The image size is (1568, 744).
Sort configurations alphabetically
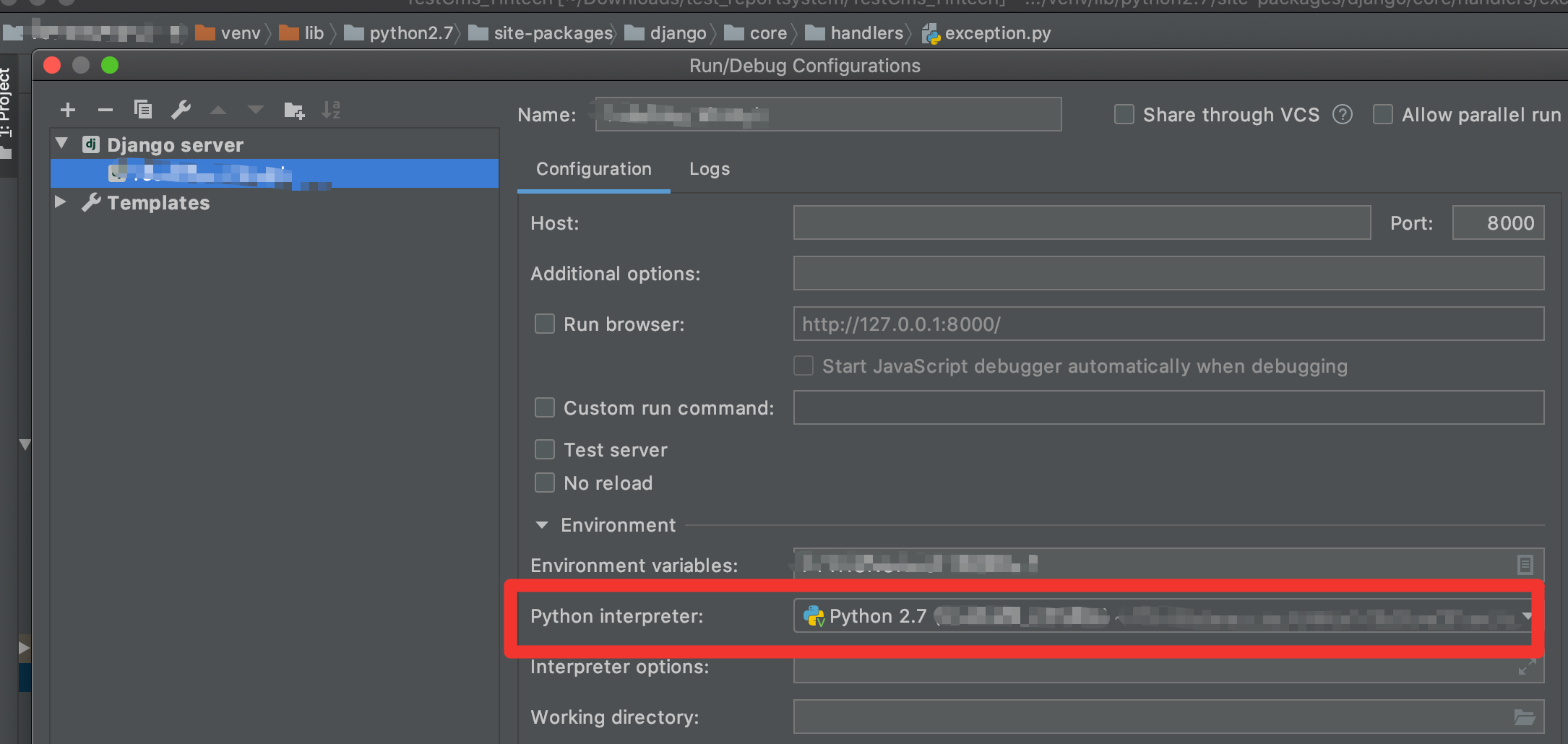(331, 110)
